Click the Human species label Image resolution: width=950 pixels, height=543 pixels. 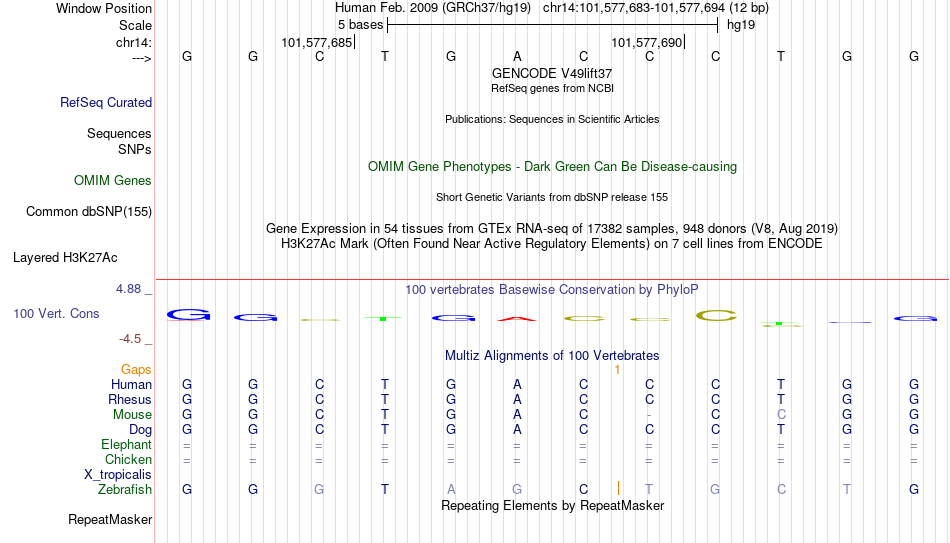(x=131, y=385)
